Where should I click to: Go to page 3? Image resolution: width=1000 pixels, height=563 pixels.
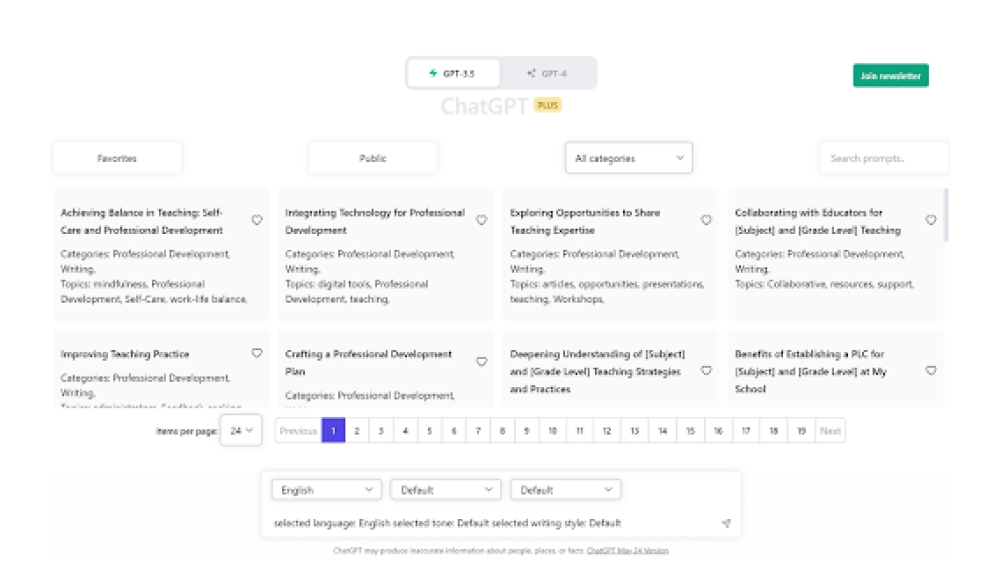[x=381, y=431]
